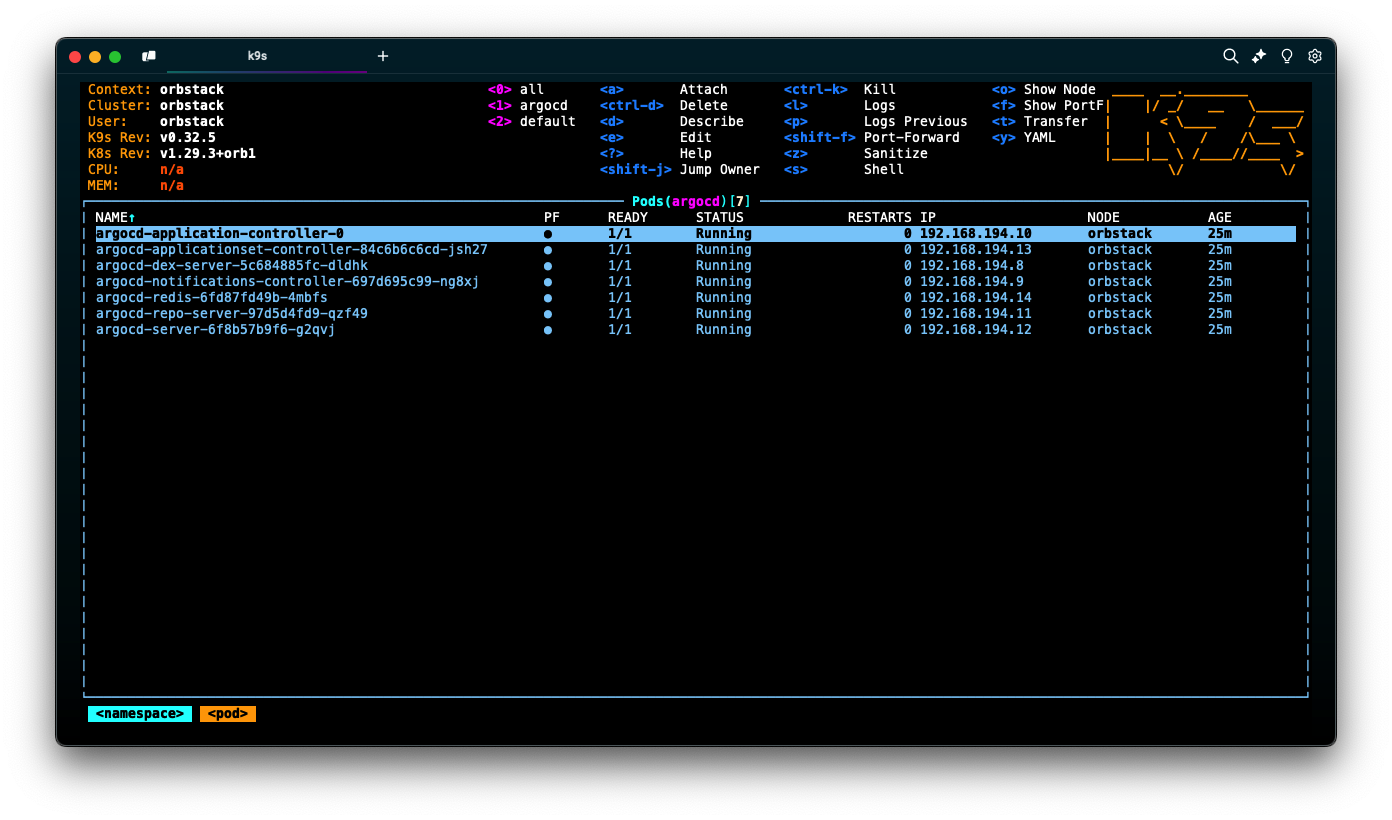
Task: Open terminal settings gear icon
Action: [1315, 56]
